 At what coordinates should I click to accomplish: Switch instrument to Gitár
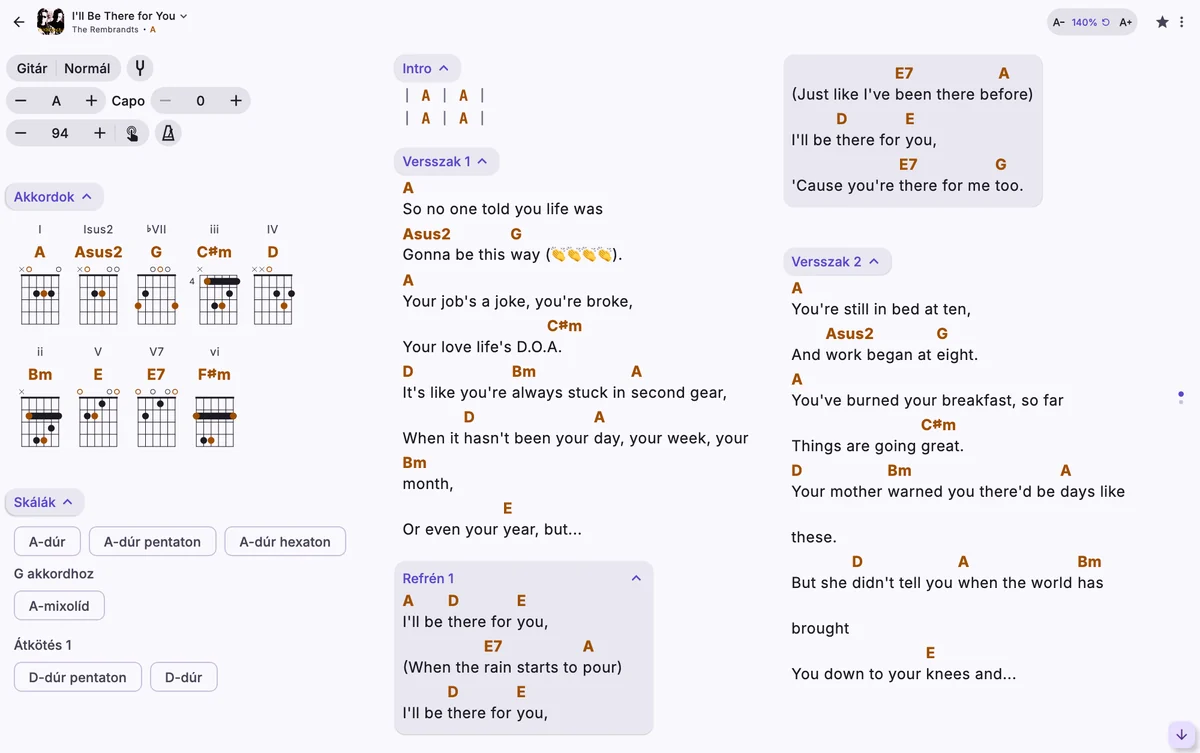[x=32, y=68]
